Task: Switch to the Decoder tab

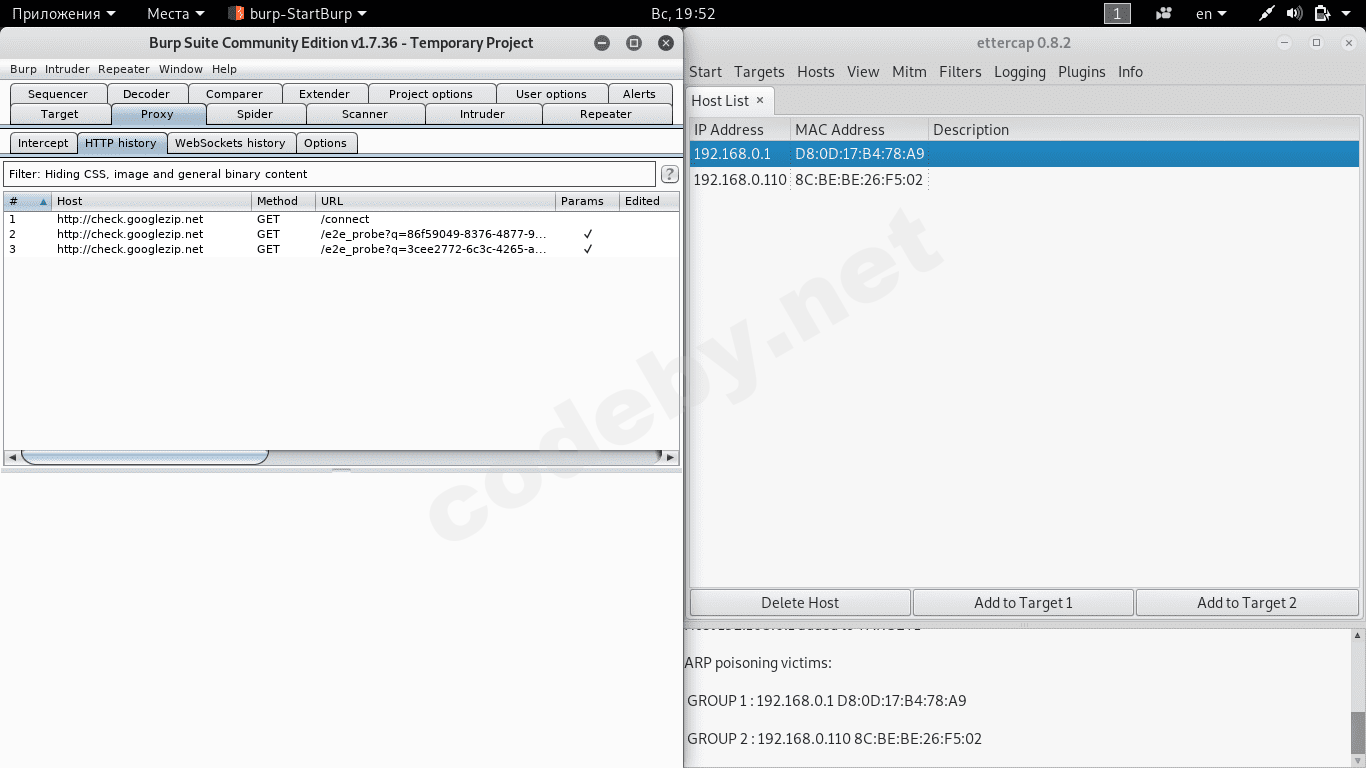Action: 147,94
